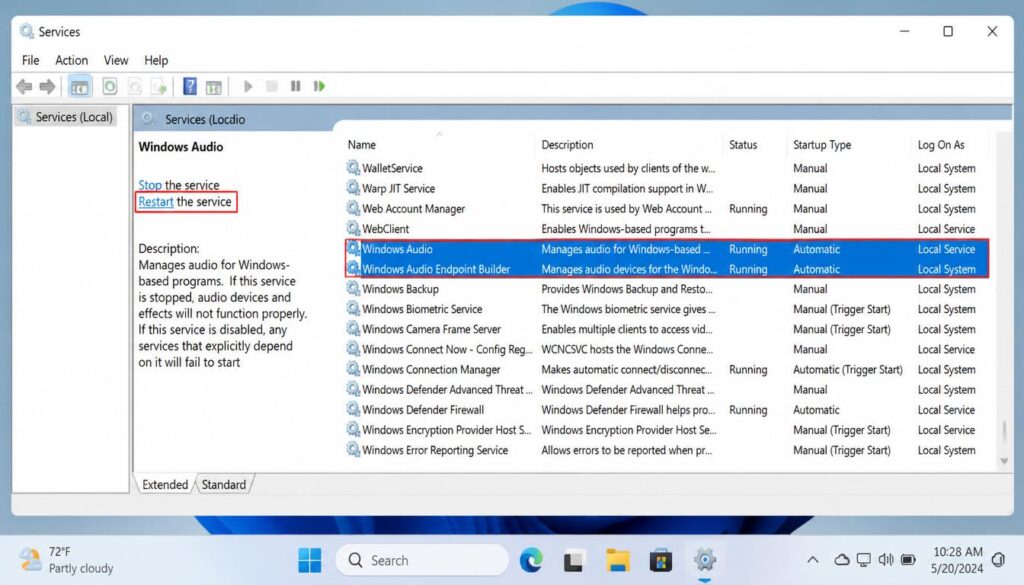The image size is (1024, 585).
Task: Click the gear icon beside Windows Backup
Action: (353, 289)
